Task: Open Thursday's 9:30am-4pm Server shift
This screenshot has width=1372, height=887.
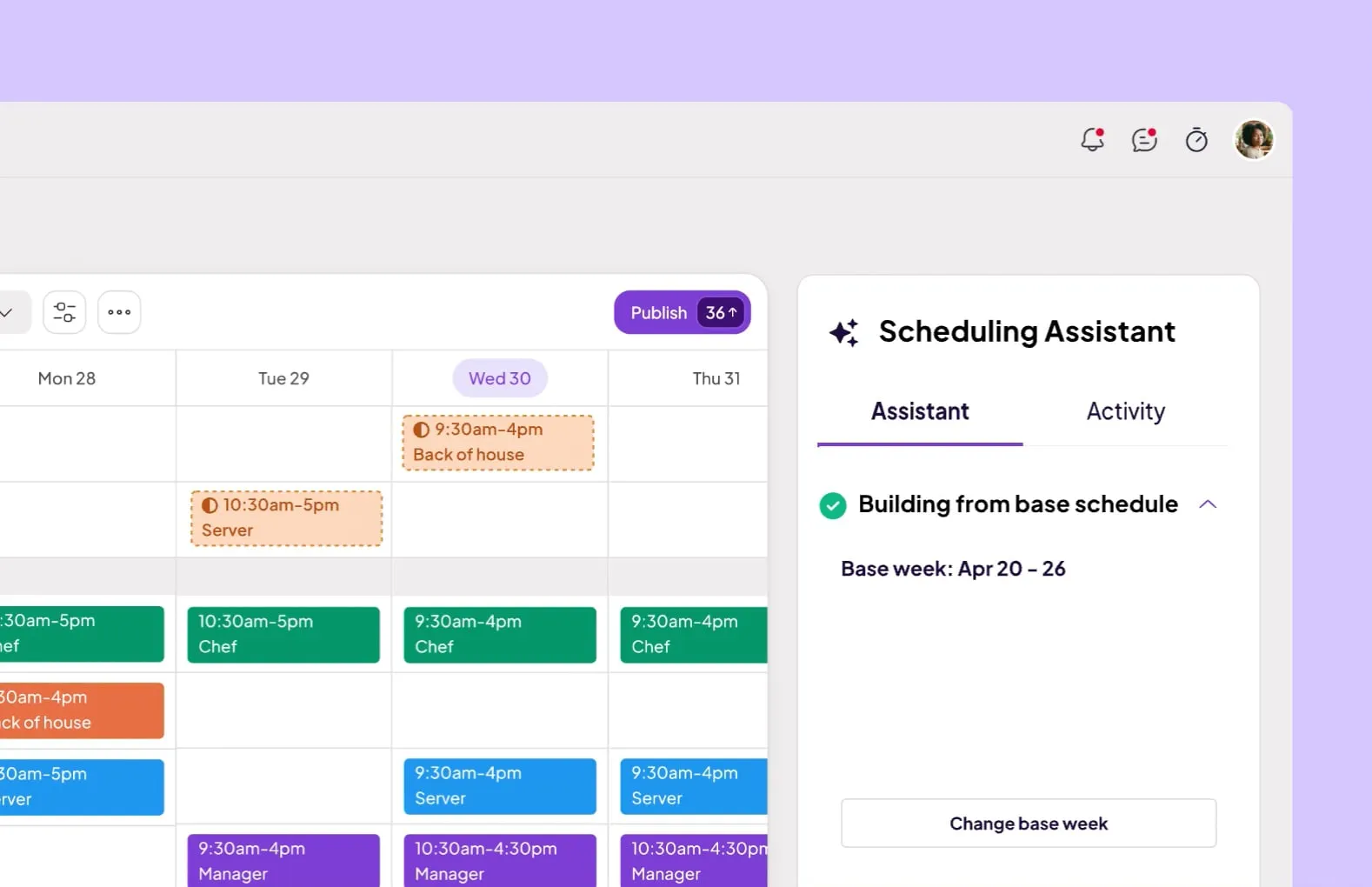Action: coord(694,786)
